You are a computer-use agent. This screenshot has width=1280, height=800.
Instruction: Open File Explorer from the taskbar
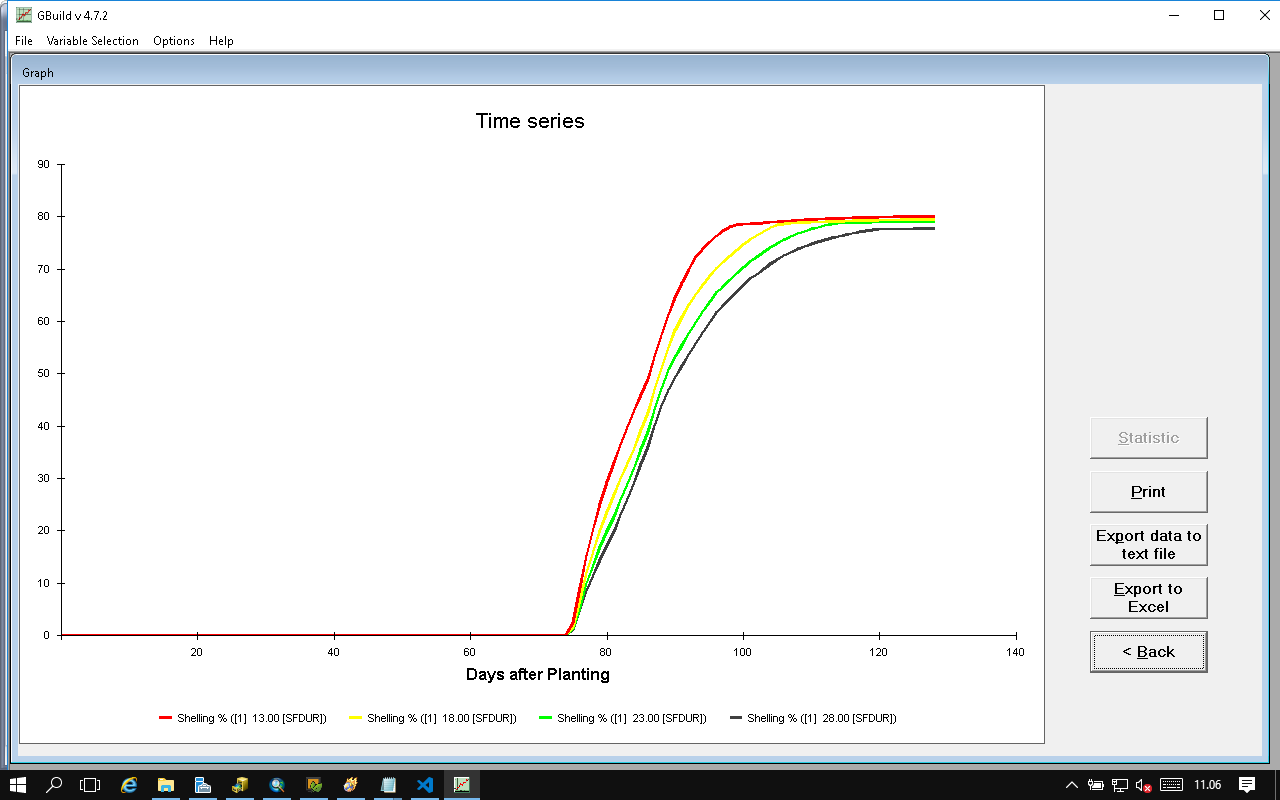click(x=166, y=785)
